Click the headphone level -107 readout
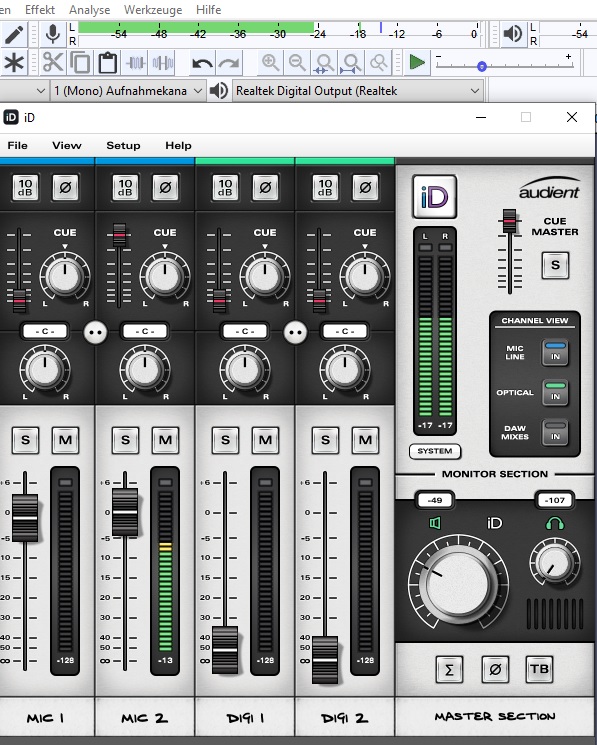597x745 pixels. coord(555,500)
